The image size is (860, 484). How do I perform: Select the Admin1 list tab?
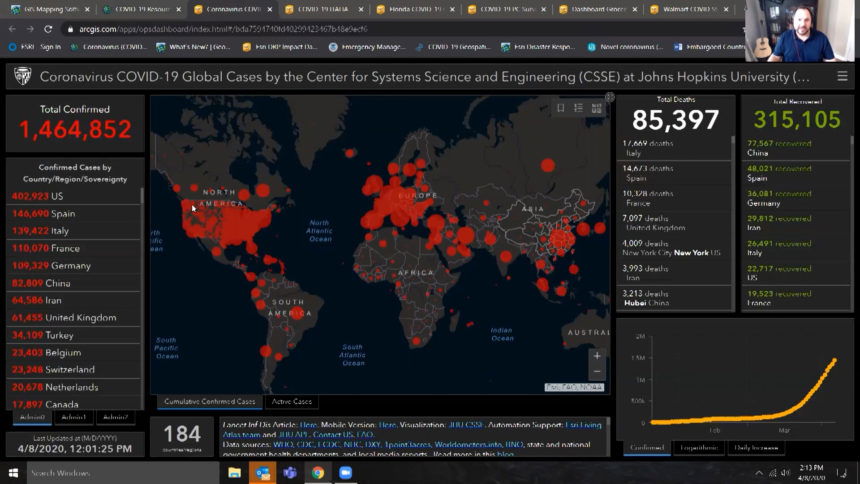pyautogui.click(x=73, y=417)
